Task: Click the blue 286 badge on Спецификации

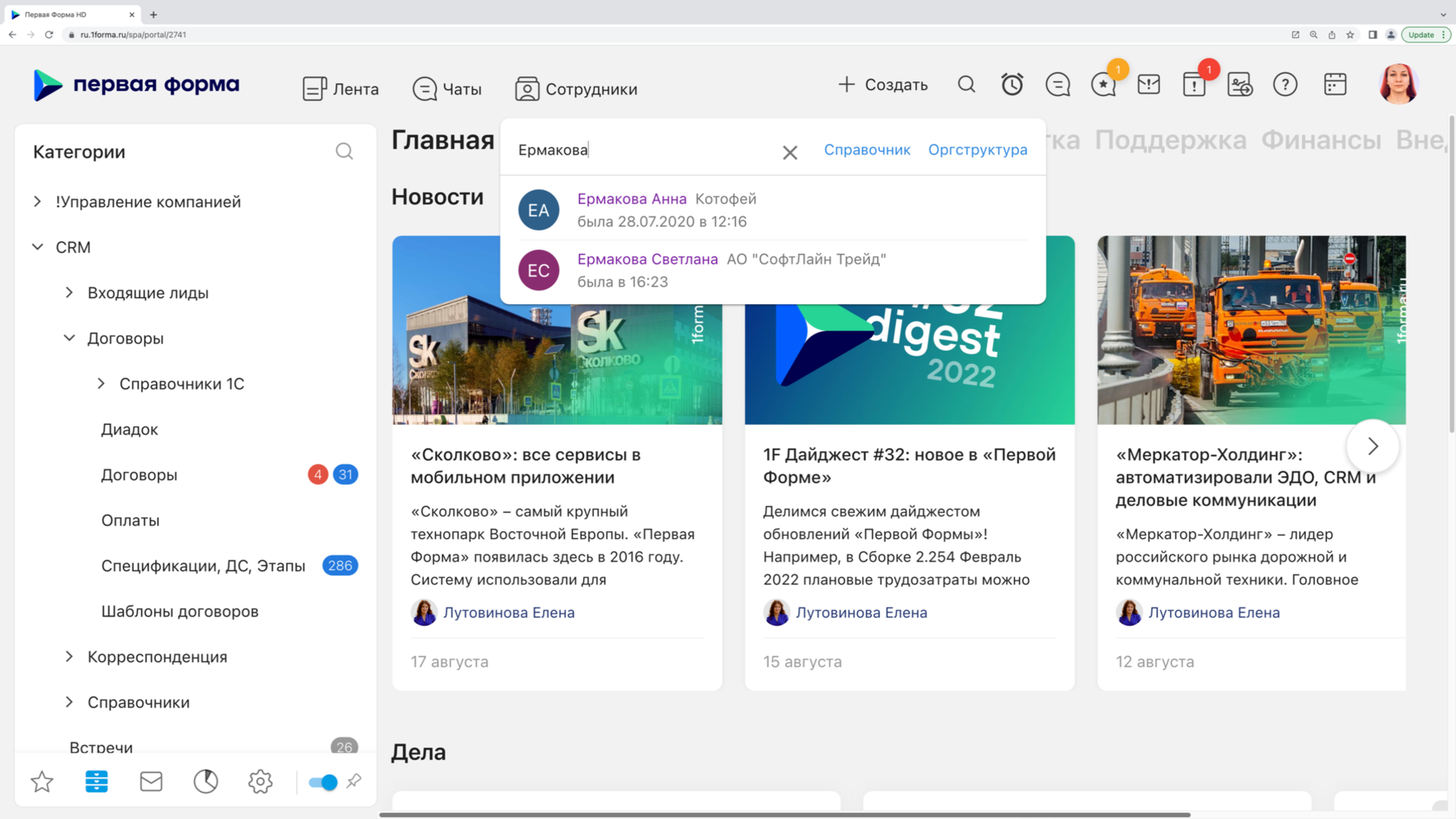Action: (340, 566)
